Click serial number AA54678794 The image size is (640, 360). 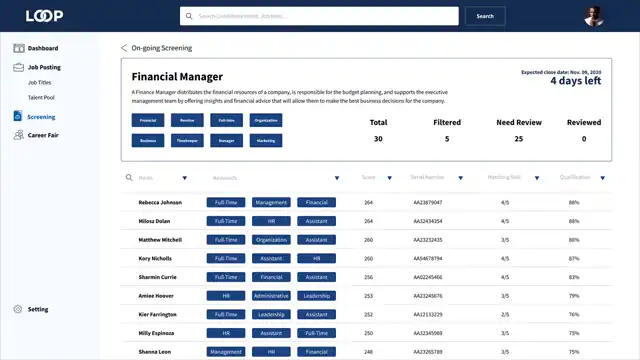point(428,258)
